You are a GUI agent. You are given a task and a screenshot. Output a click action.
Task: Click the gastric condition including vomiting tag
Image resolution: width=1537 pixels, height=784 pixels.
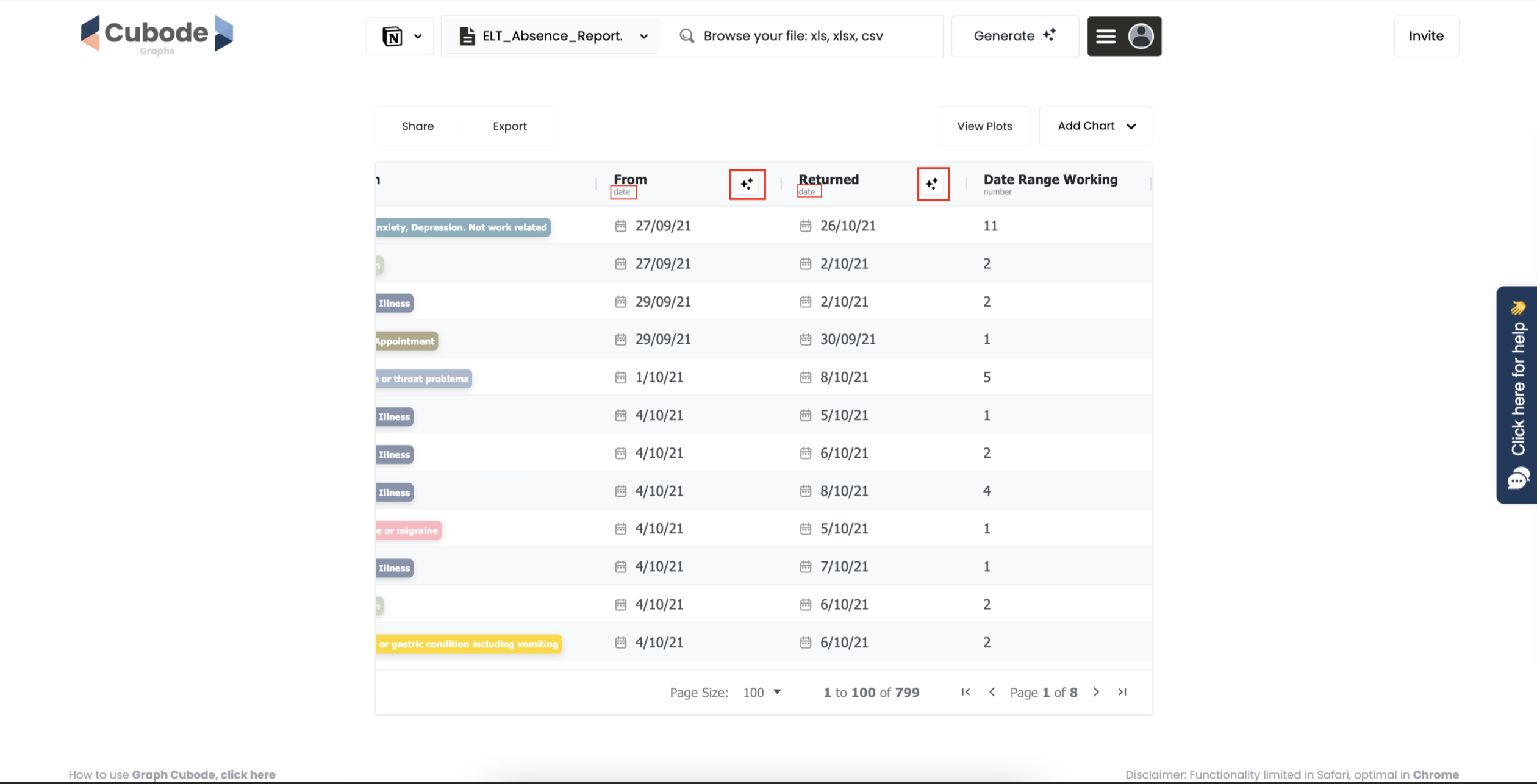pos(469,644)
